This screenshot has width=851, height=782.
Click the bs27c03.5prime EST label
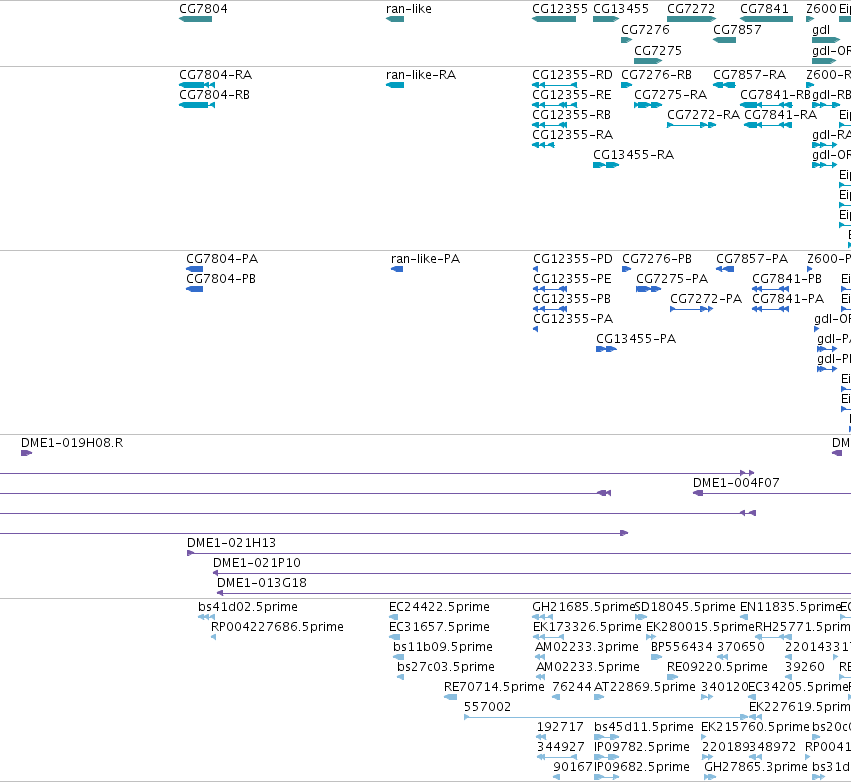[x=446, y=666]
